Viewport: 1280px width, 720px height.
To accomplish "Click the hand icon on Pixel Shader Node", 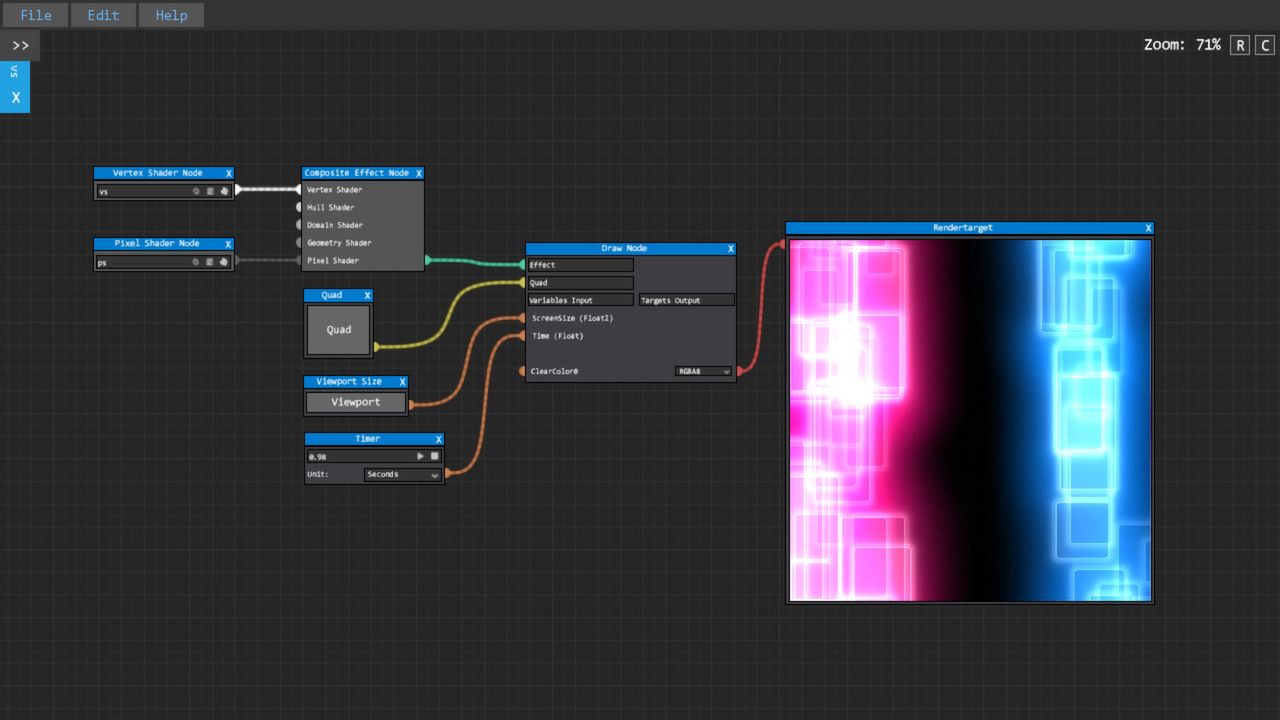I will click(x=224, y=262).
